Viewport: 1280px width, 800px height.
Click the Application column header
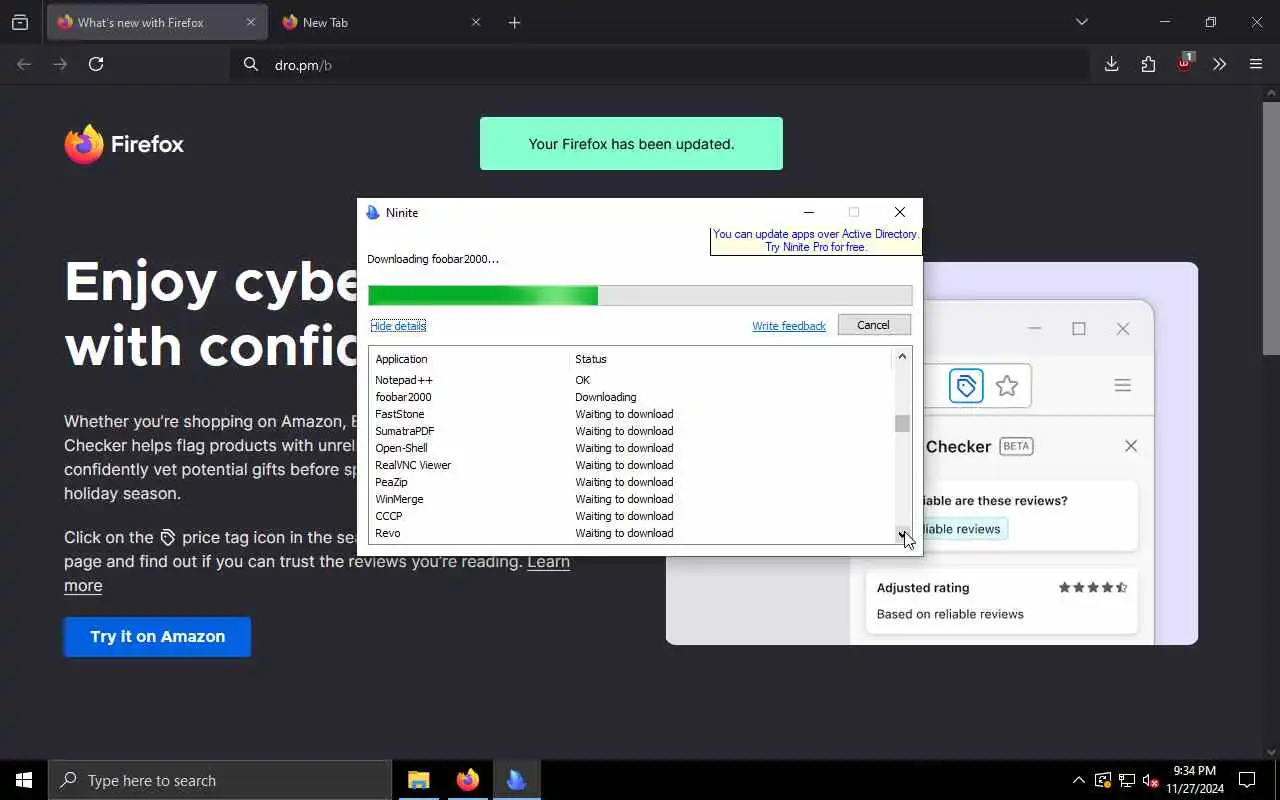click(x=469, y=359)
